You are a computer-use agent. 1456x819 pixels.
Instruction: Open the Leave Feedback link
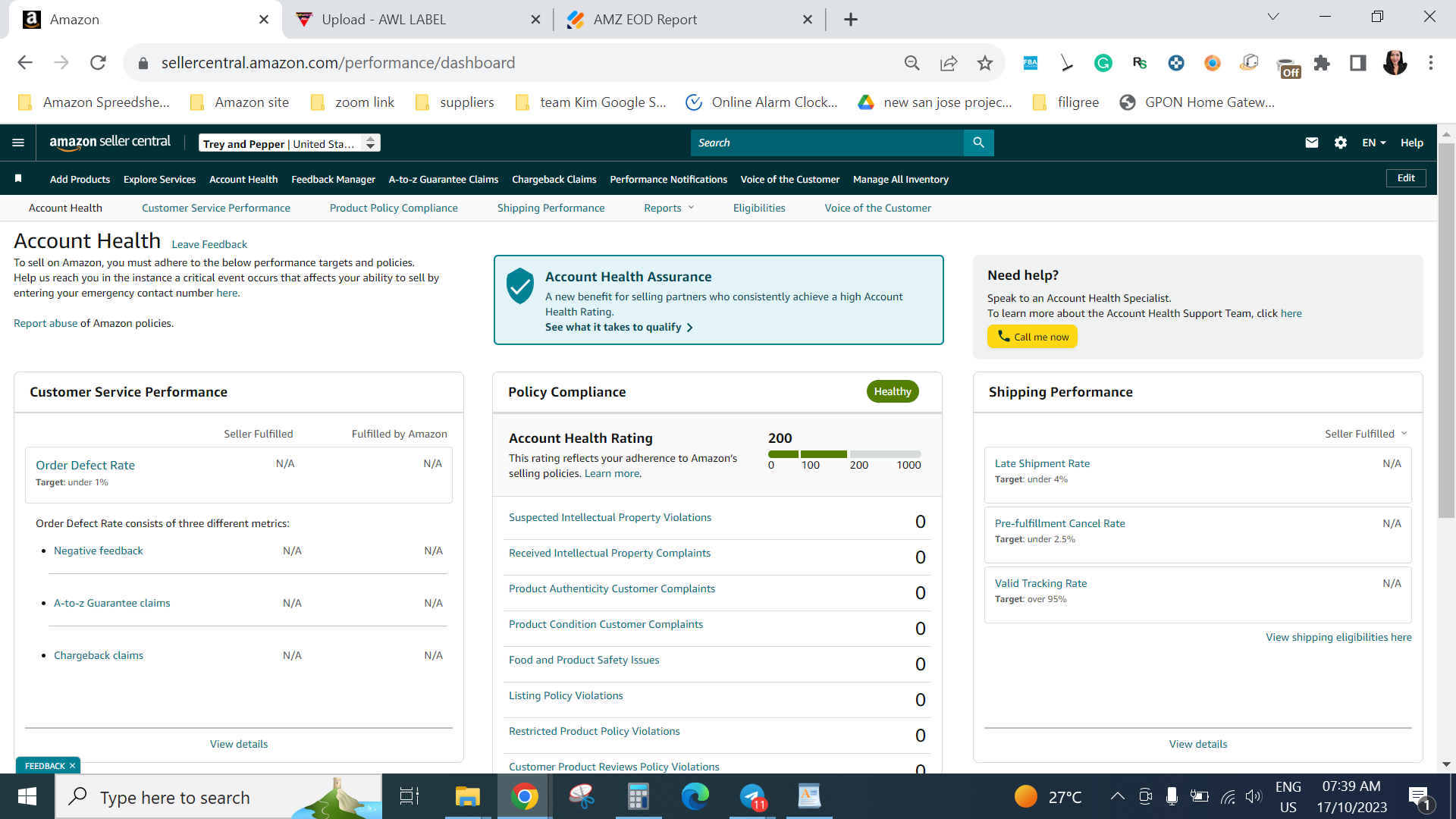(209, 244)
